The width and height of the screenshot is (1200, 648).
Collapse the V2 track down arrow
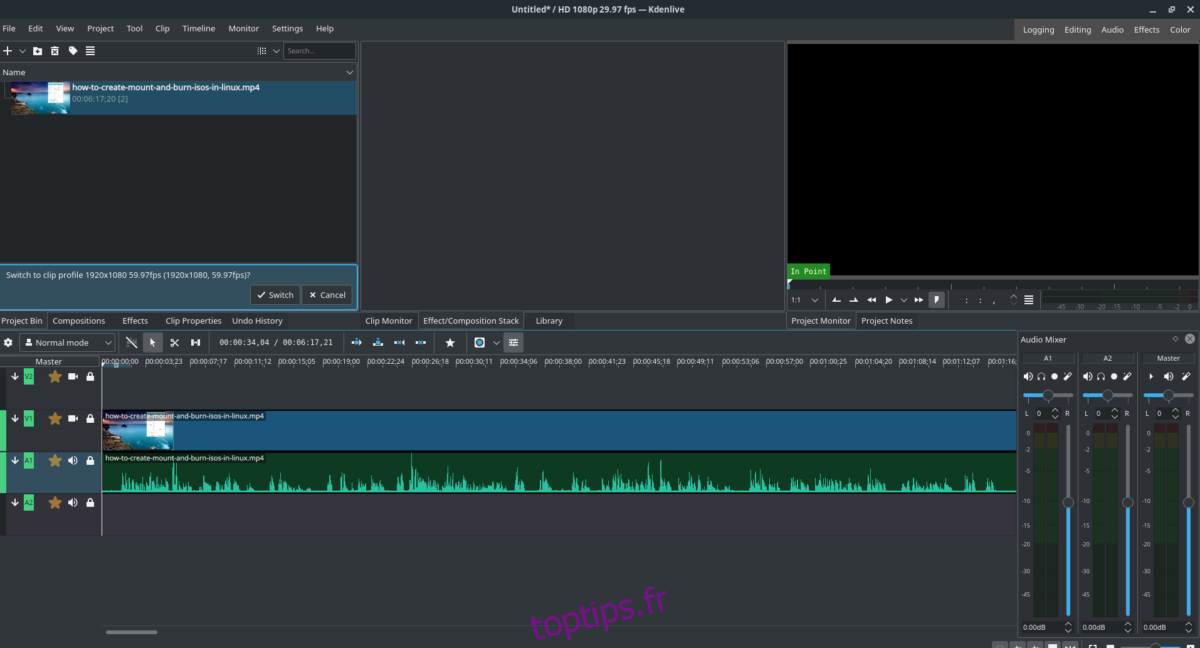tap(15, 376)
